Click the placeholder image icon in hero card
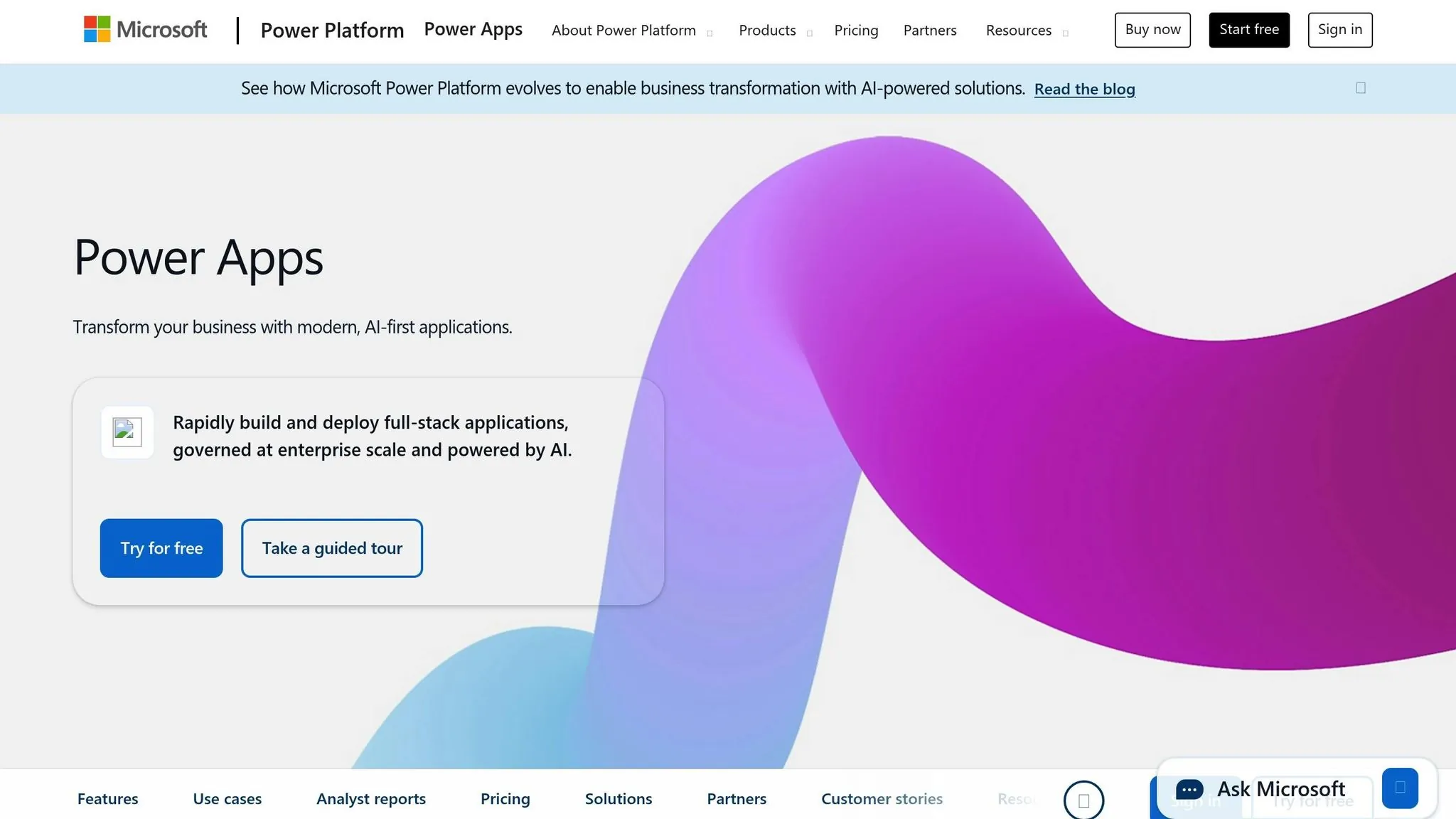This screenshot has height=819, width=1456. pos(127,432)
